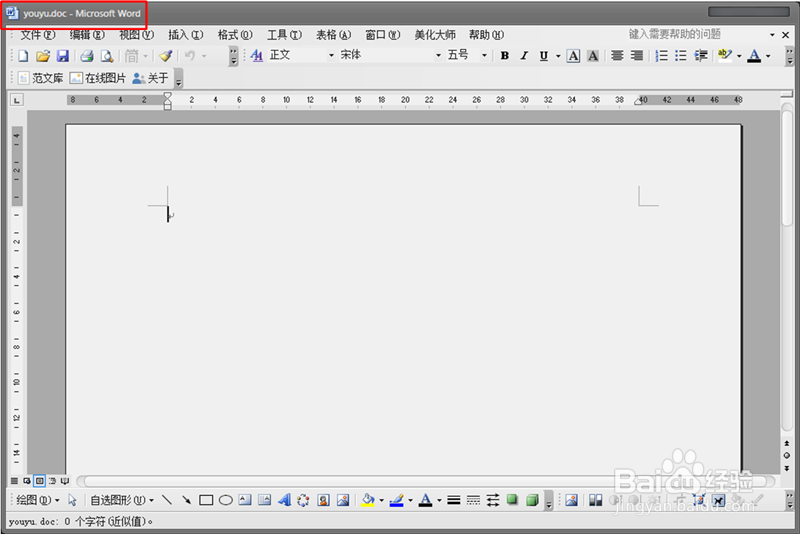Align text to the right

click(x=637, y=56)
